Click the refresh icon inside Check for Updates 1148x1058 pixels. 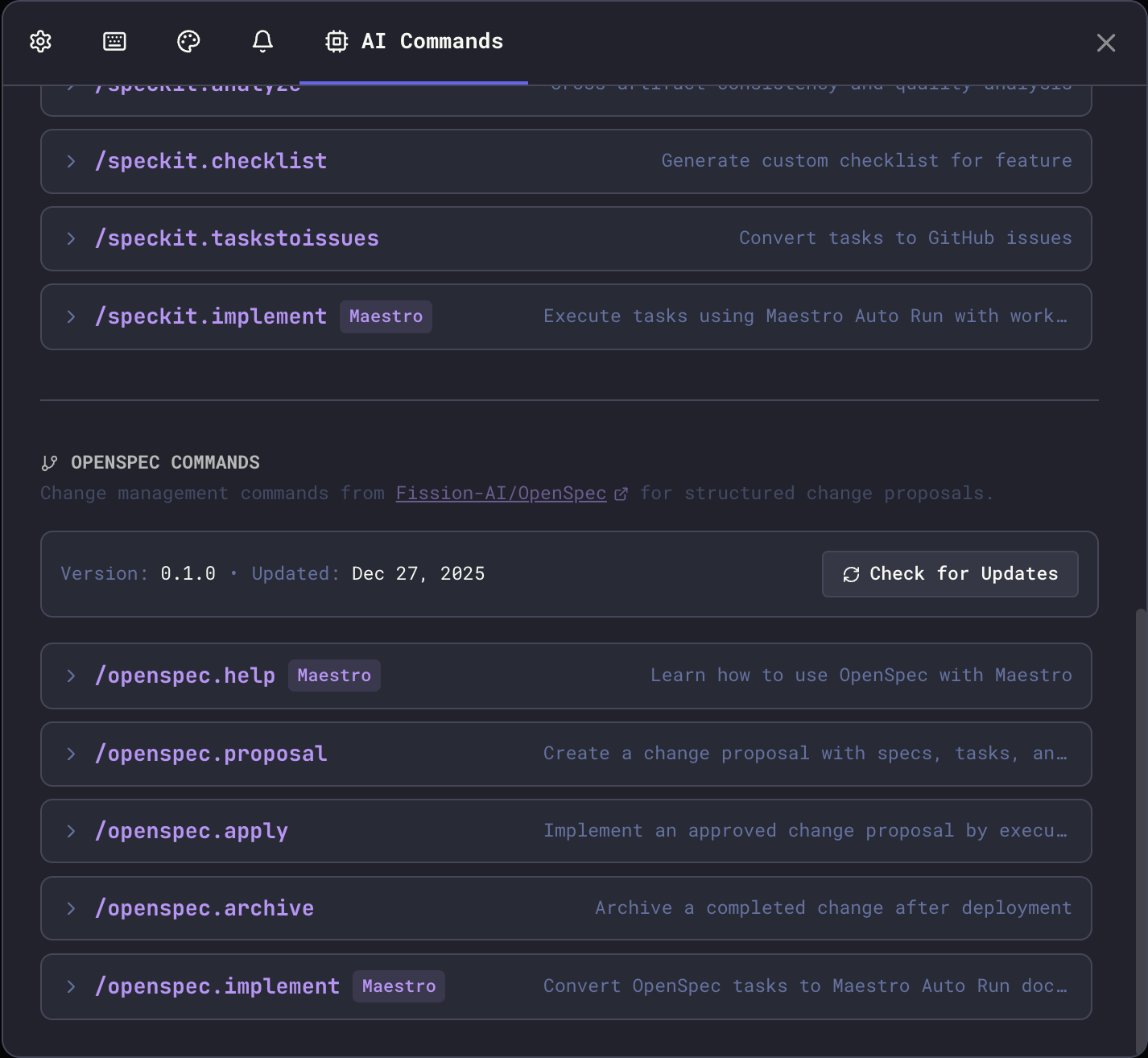point(851,574)
